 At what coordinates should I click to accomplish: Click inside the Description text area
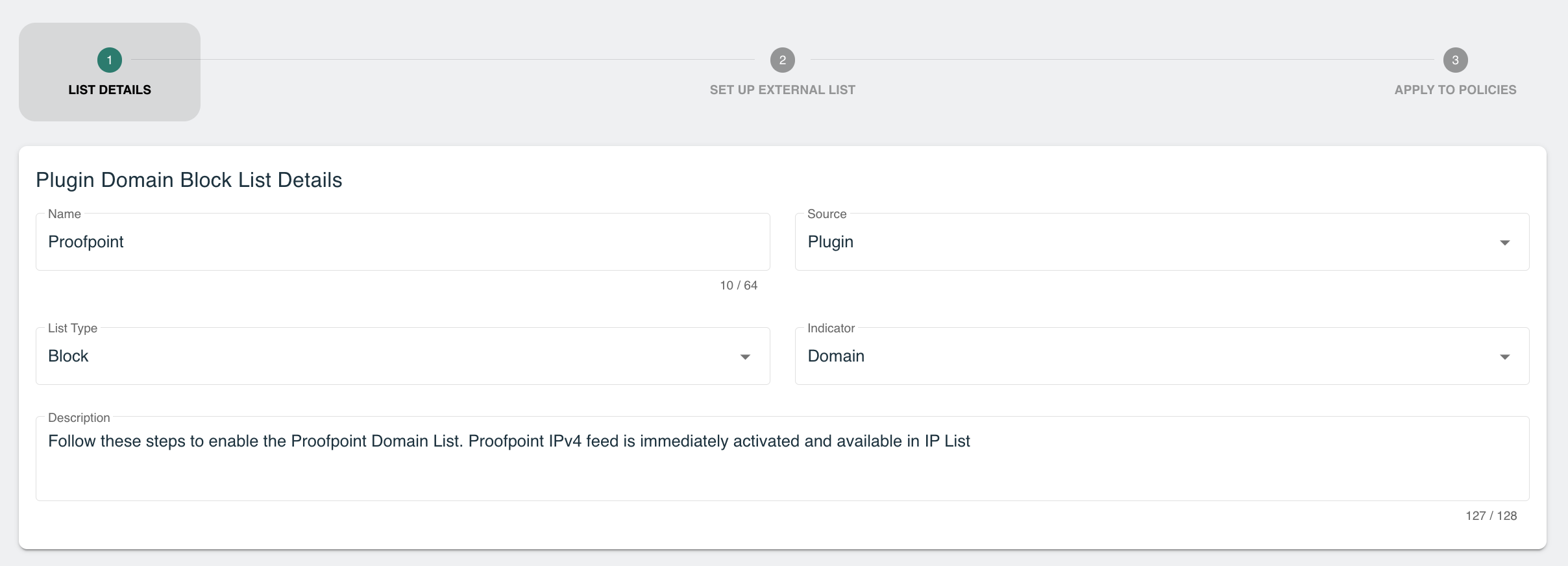click(x=782, y=458)
